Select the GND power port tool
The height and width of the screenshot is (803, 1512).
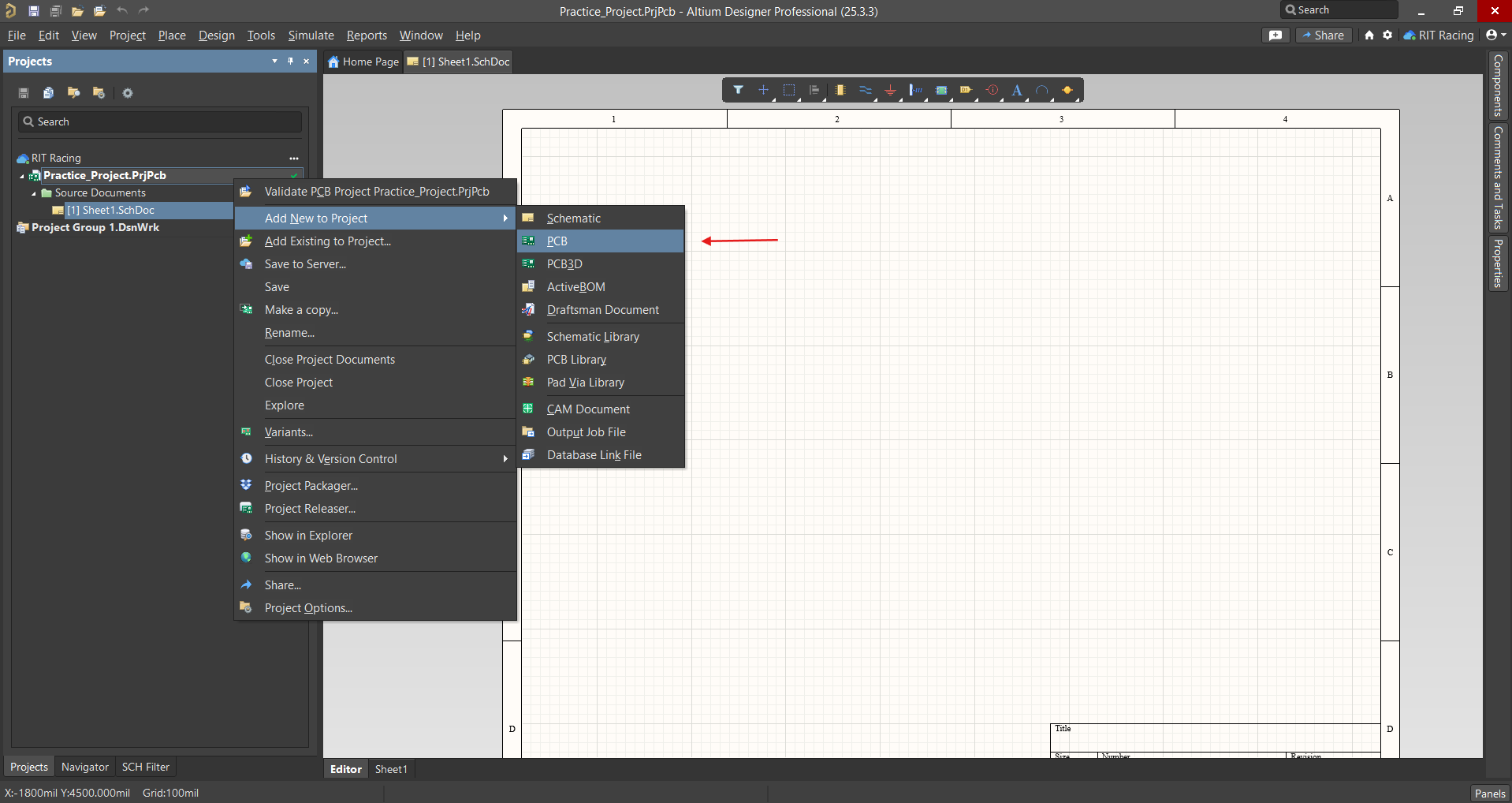[x=891, y=90]
